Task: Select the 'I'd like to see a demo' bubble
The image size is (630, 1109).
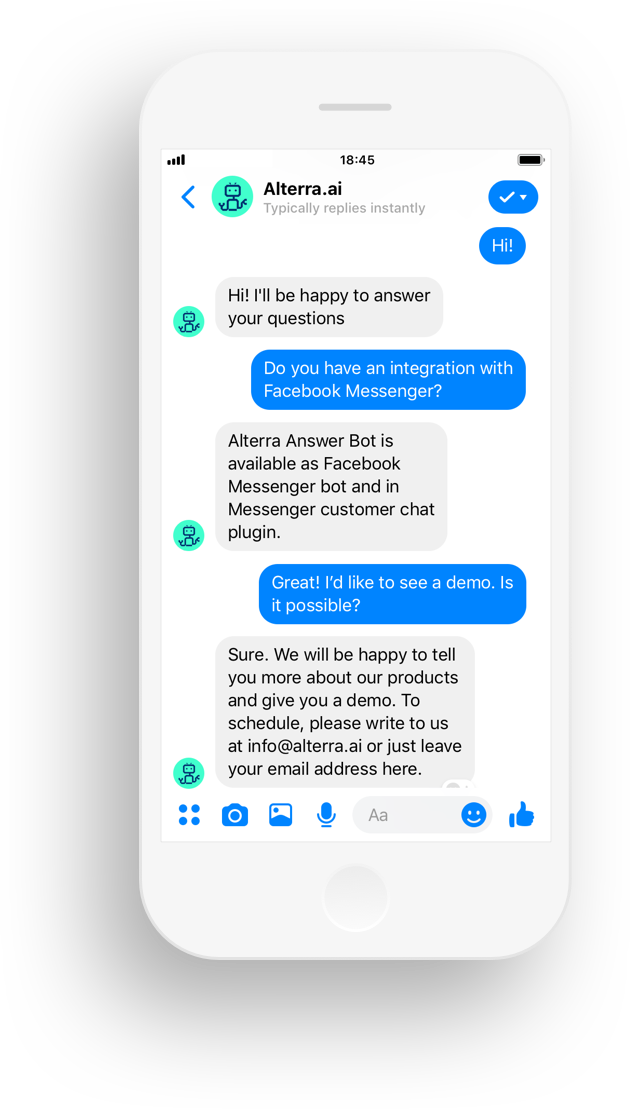Action: click(392, 594)
